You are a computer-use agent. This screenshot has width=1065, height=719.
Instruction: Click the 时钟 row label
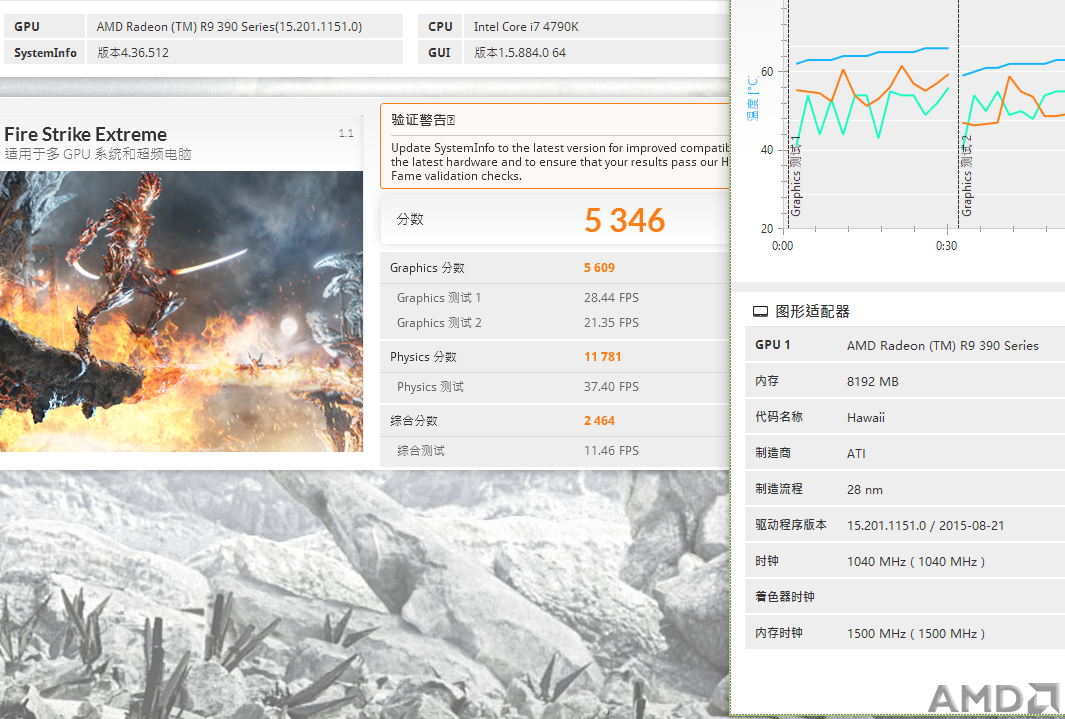pyautogui.click(x=767, y=561)
